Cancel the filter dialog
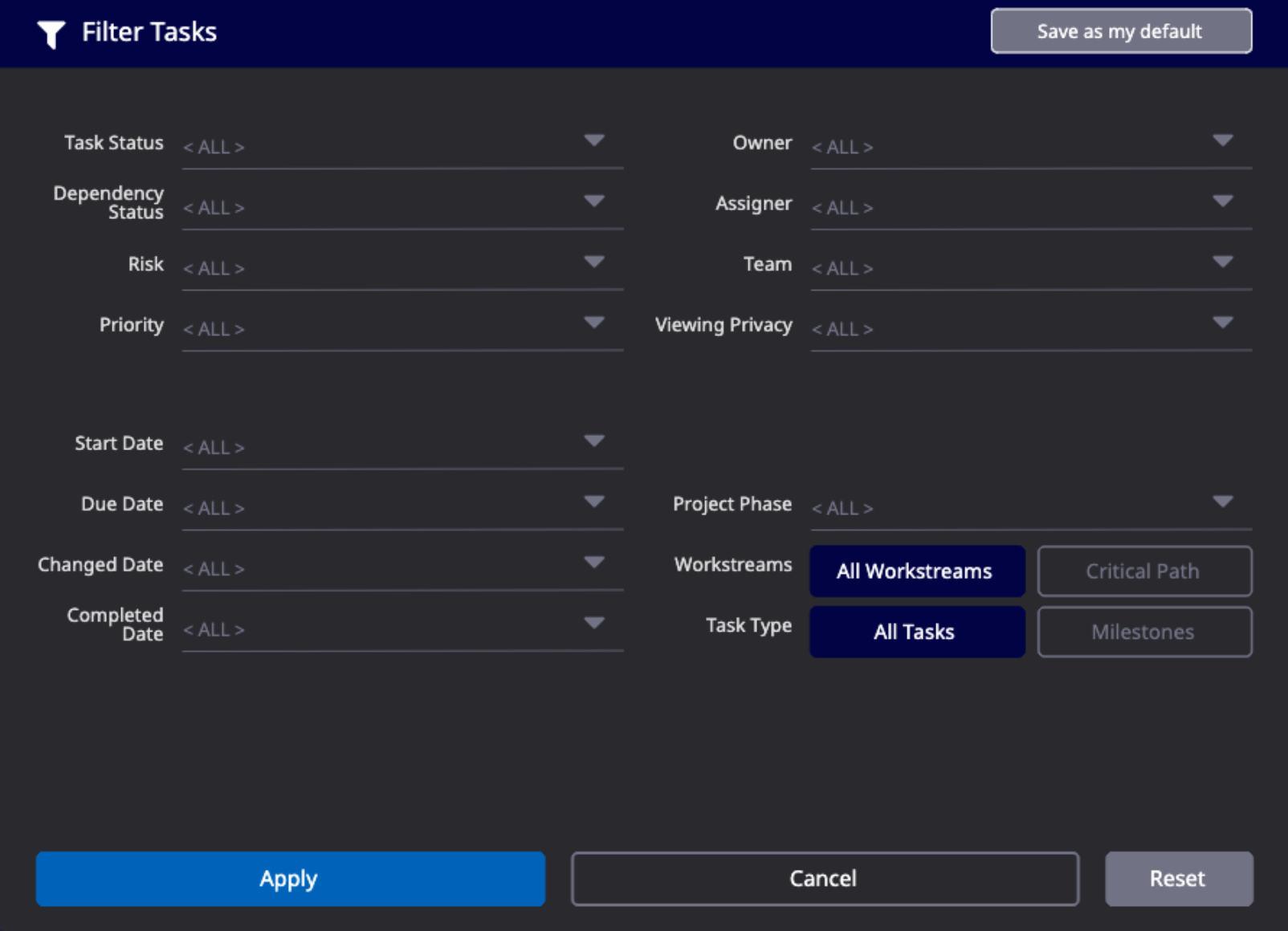This screenshot has height=931, width=1288. (x=825, y=879)
